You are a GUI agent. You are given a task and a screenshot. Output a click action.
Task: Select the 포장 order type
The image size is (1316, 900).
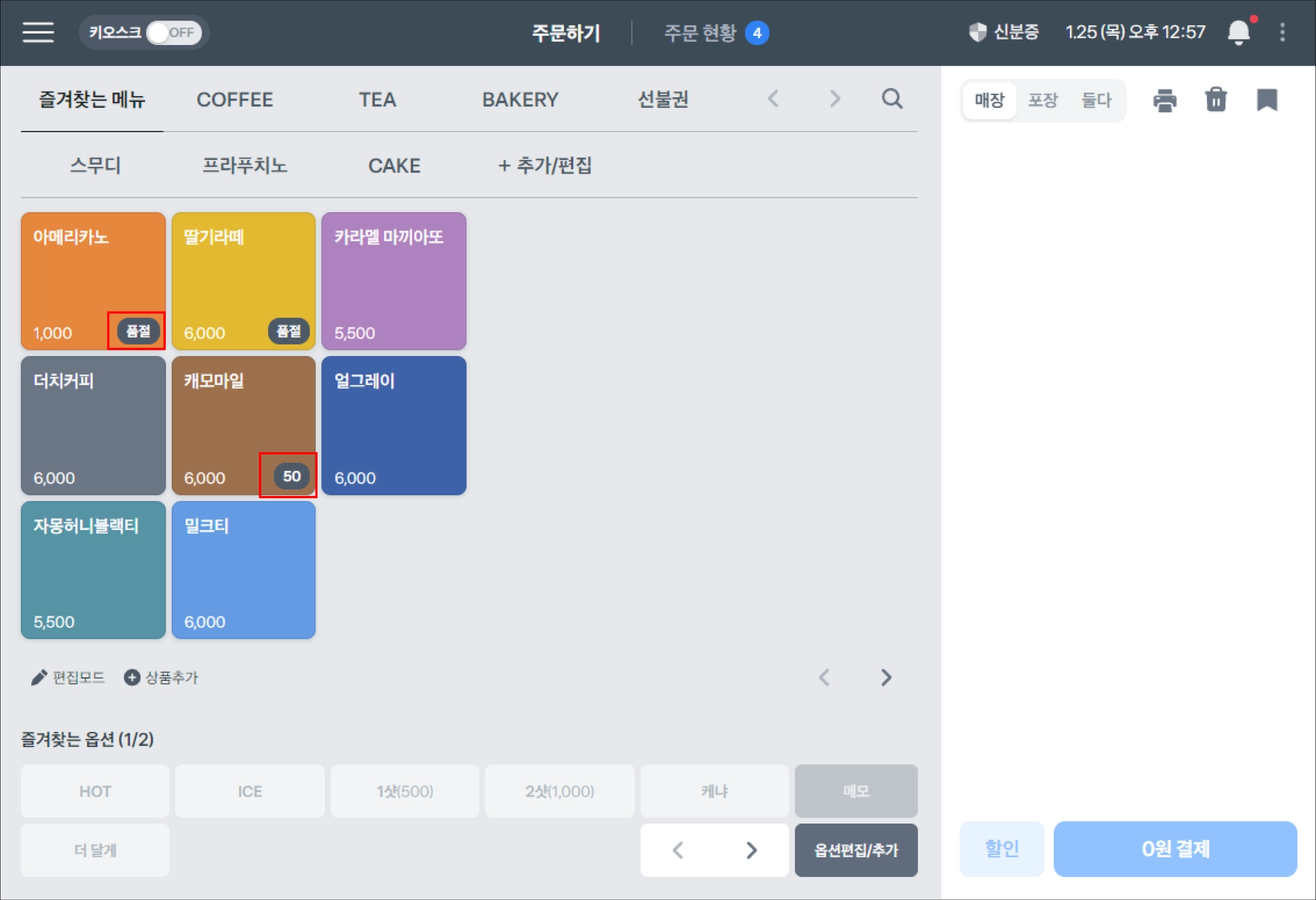click(x=1042, y=100)
